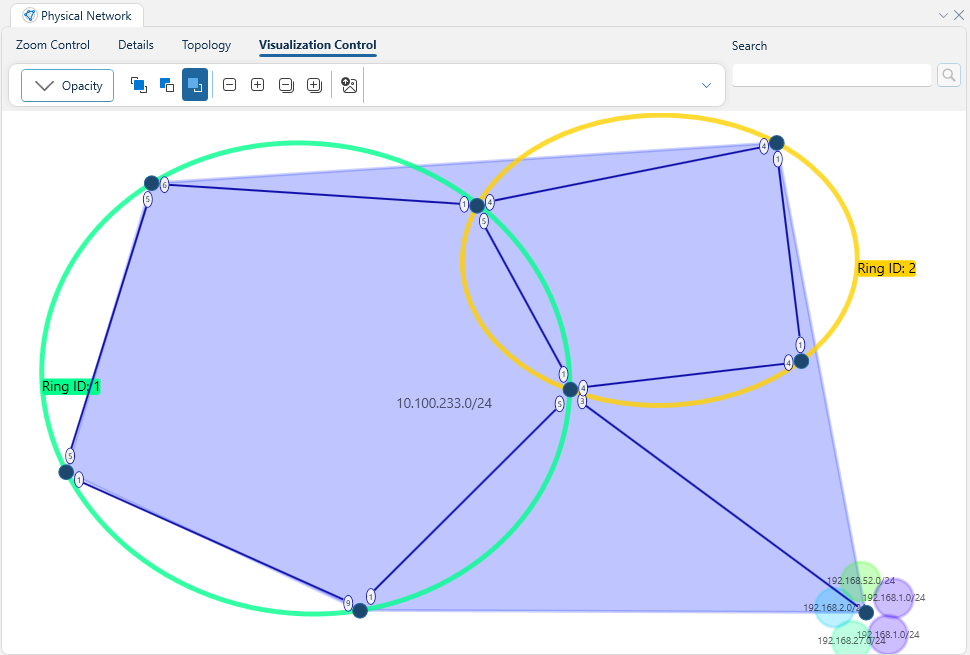Expand the empty combo box beside the toolbar
Image resolution: width=970 pixels, height=655 pixels.
coord(706,85)
